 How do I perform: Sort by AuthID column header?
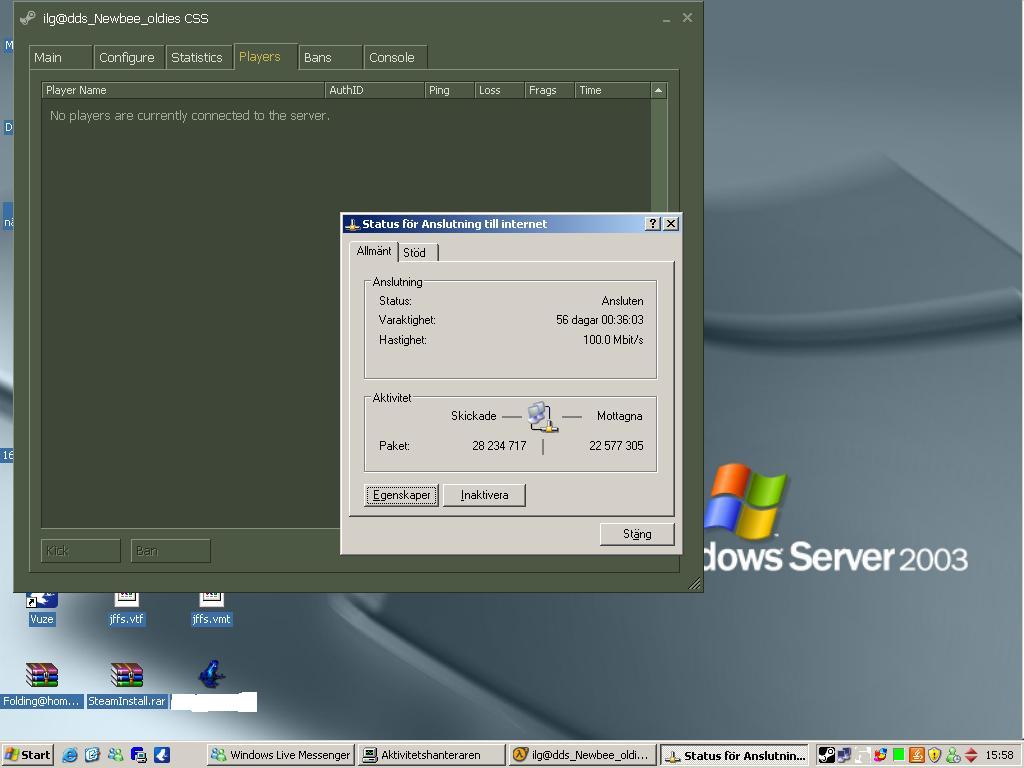pyautogui.click(x=374, y=90)
